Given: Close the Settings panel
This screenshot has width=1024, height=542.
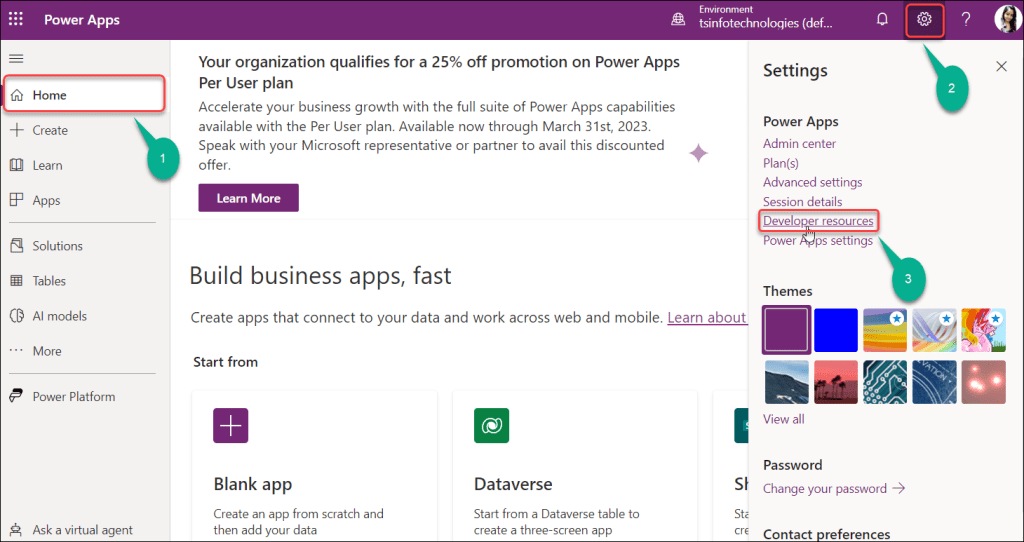Looking at the screenshot, I should (x=1001, y=66).
